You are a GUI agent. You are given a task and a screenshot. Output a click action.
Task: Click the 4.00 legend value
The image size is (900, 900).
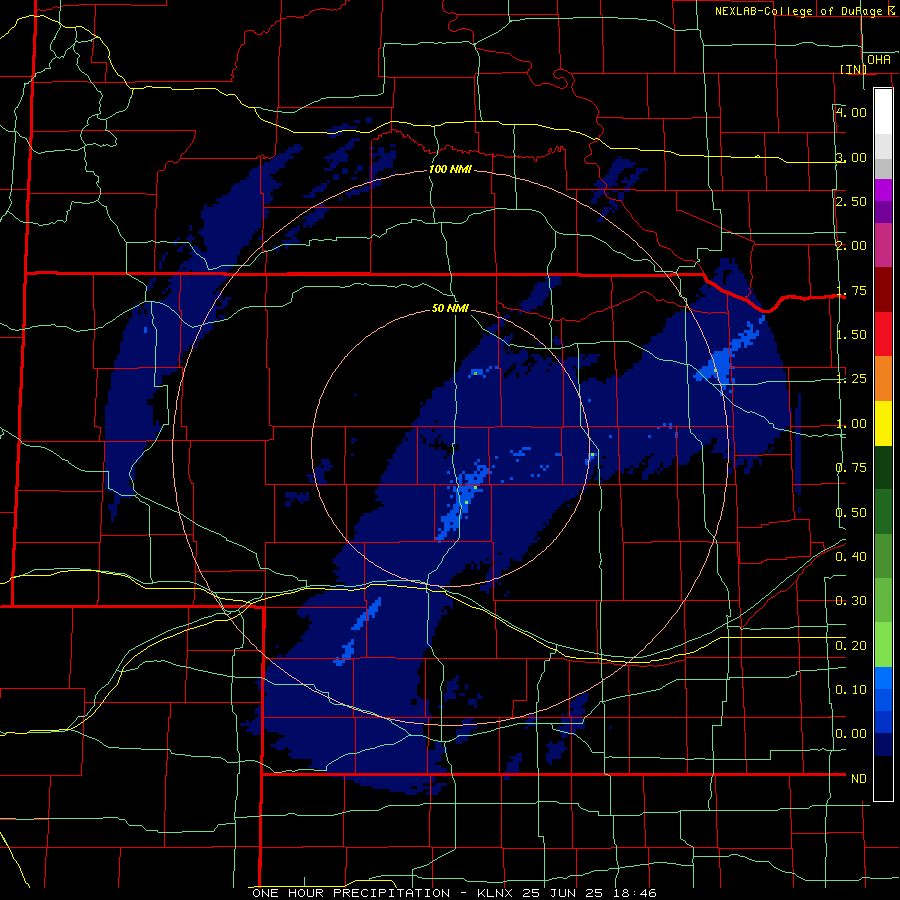point(851,112)
